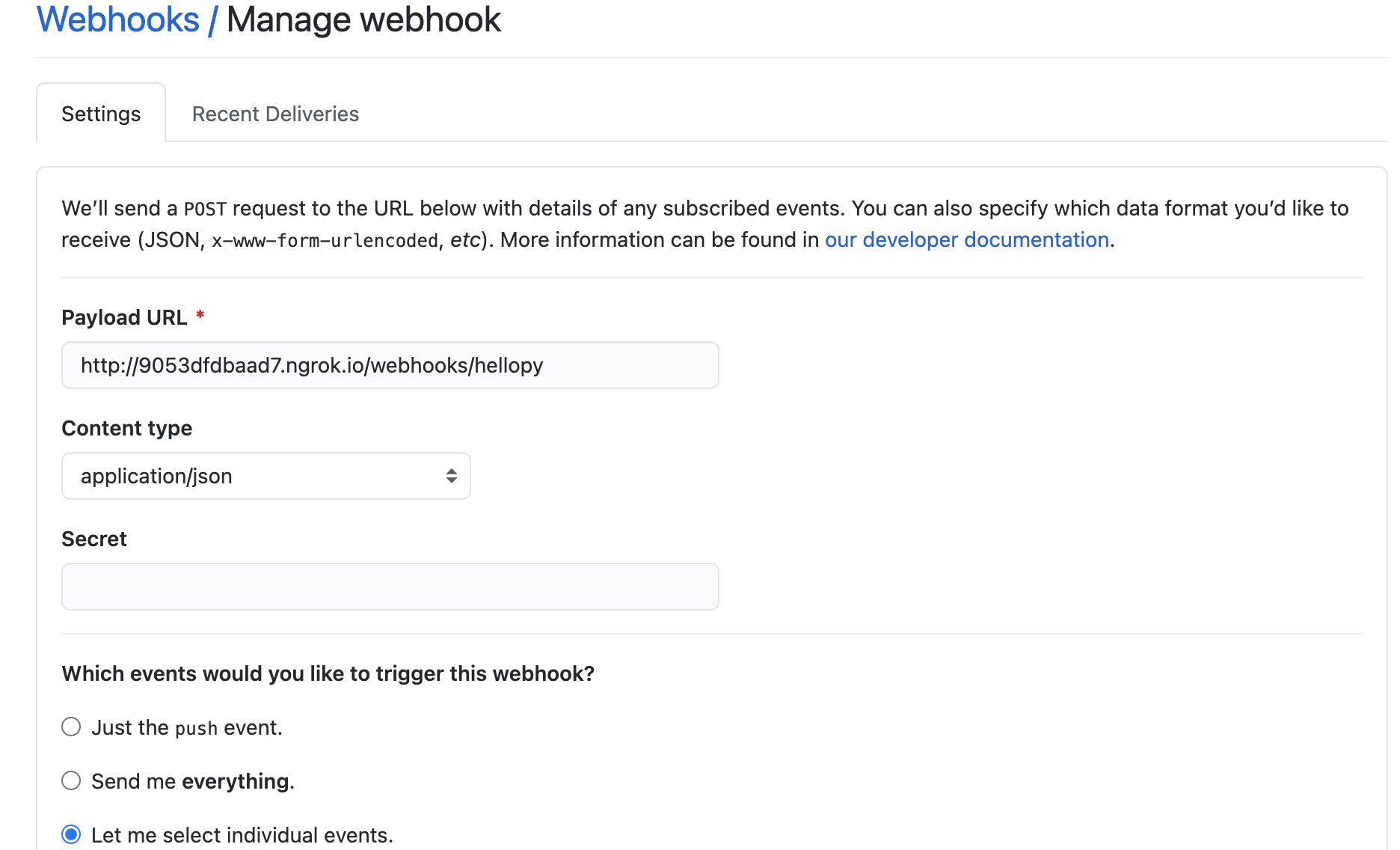1400x850 pixels.
Task: Open the Content type dropdown
Action: (x=265, y=476)
